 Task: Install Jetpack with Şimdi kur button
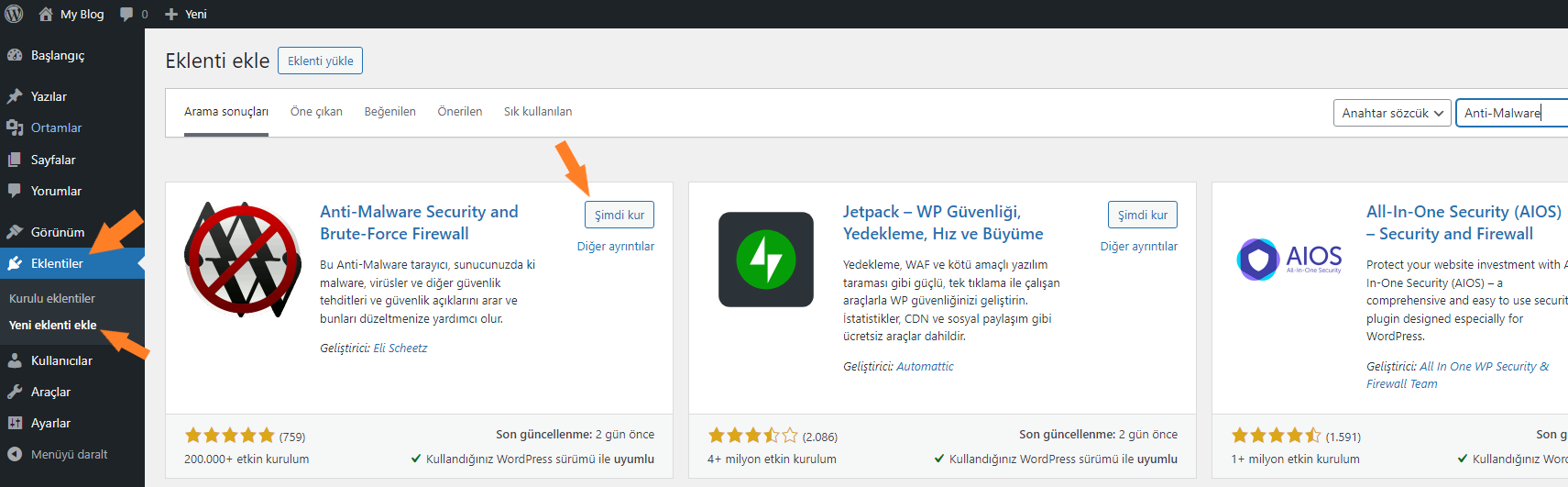pyautogui.click(x=1143, y=215)
